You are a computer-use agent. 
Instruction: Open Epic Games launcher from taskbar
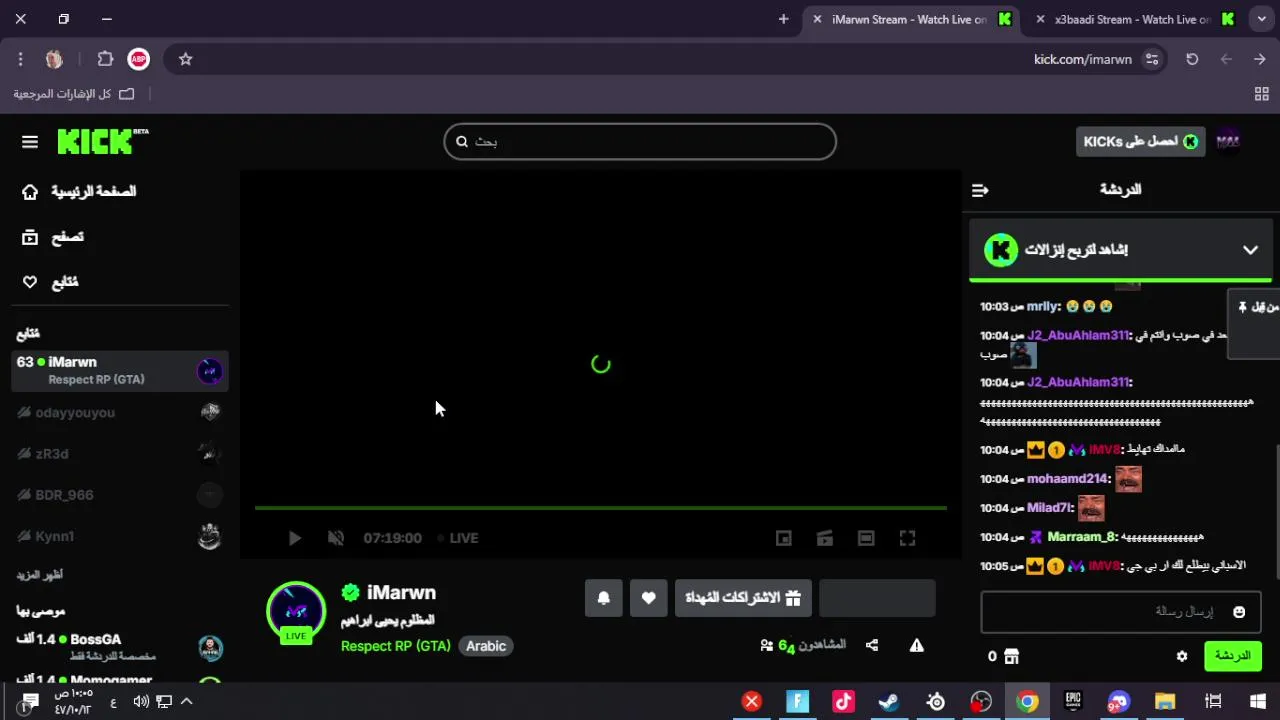[x=1073, y=702]
